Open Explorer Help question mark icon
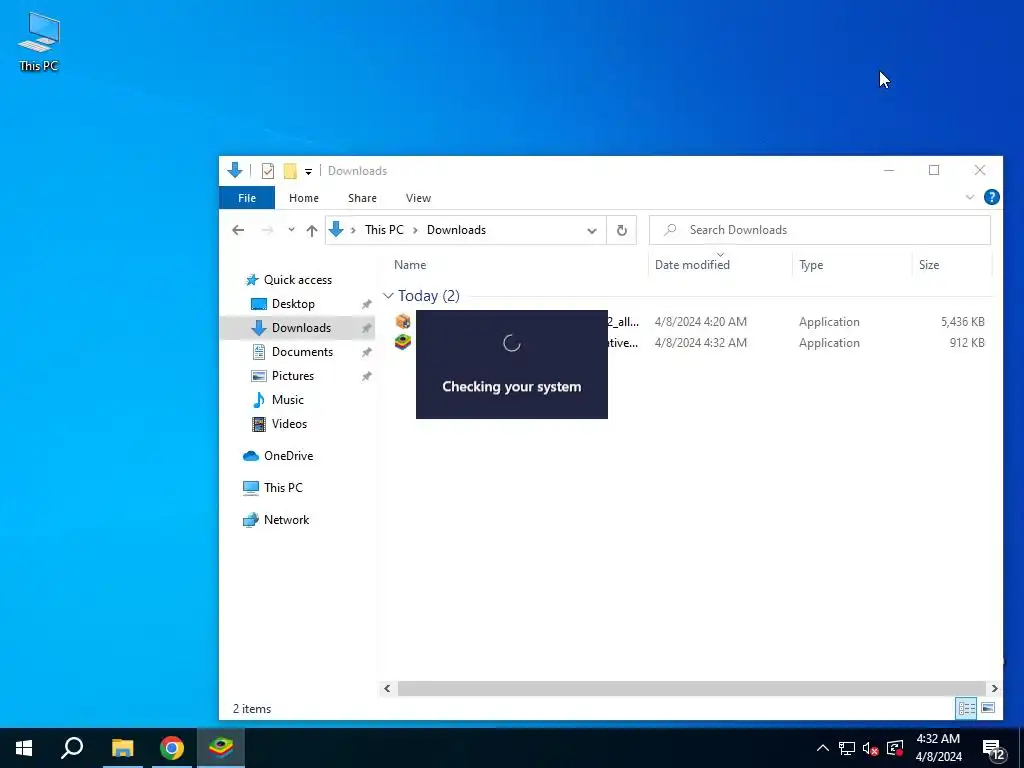This screenshot has height=768, width=1024. (x=991, y=197)
